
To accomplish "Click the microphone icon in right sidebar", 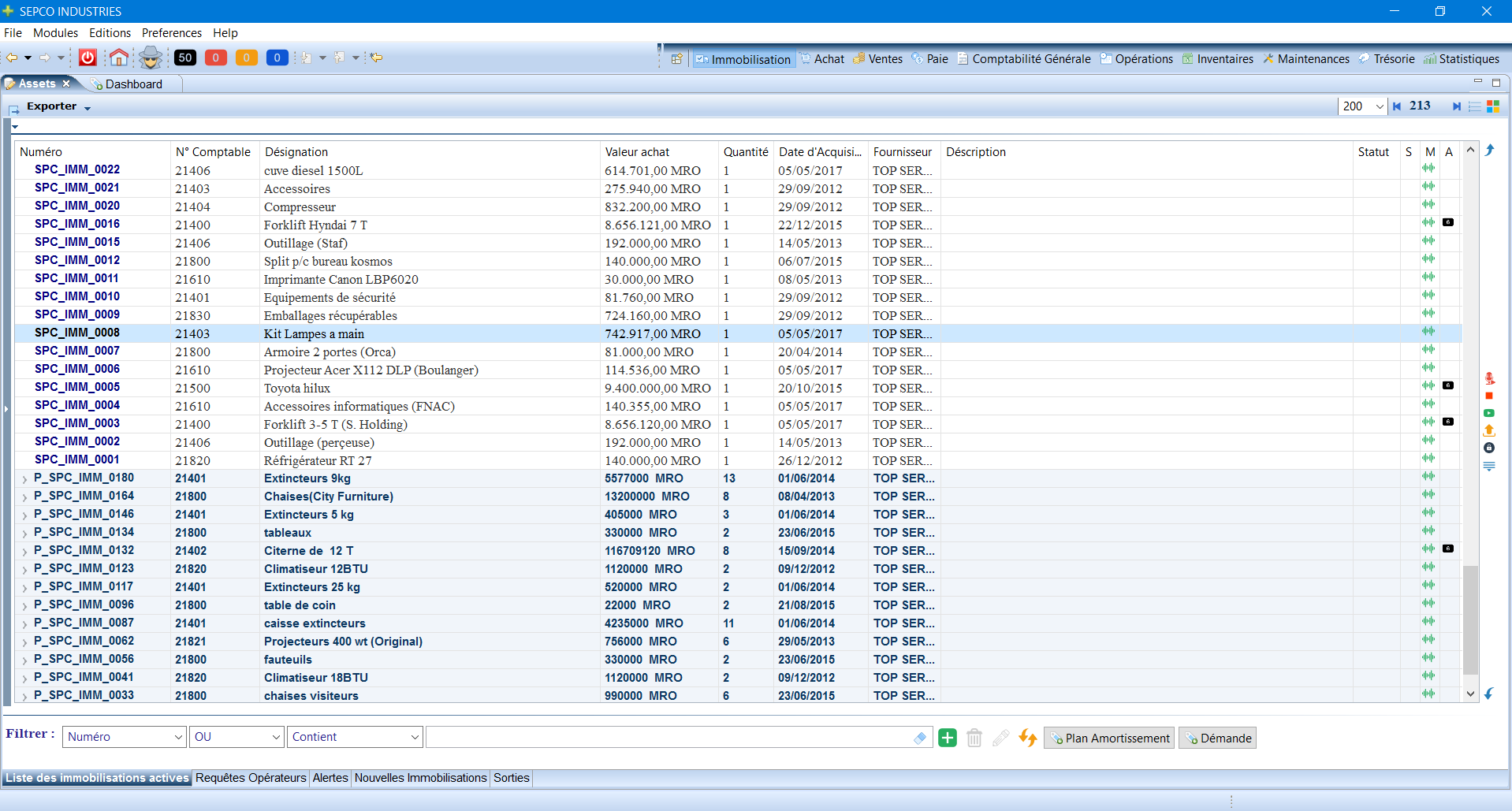I will click(1489, 378).
